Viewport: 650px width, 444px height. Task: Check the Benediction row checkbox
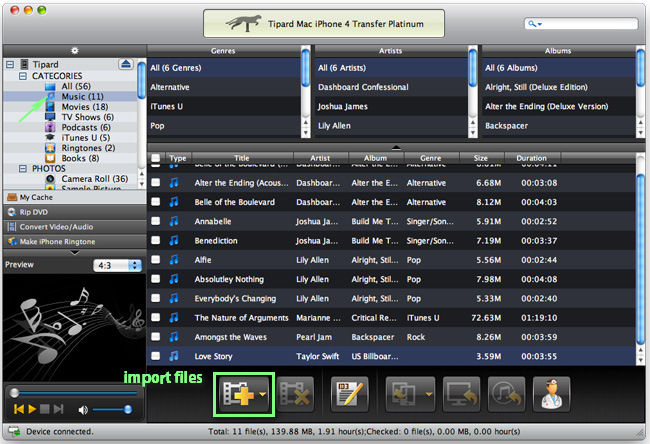tap(155, 240)
